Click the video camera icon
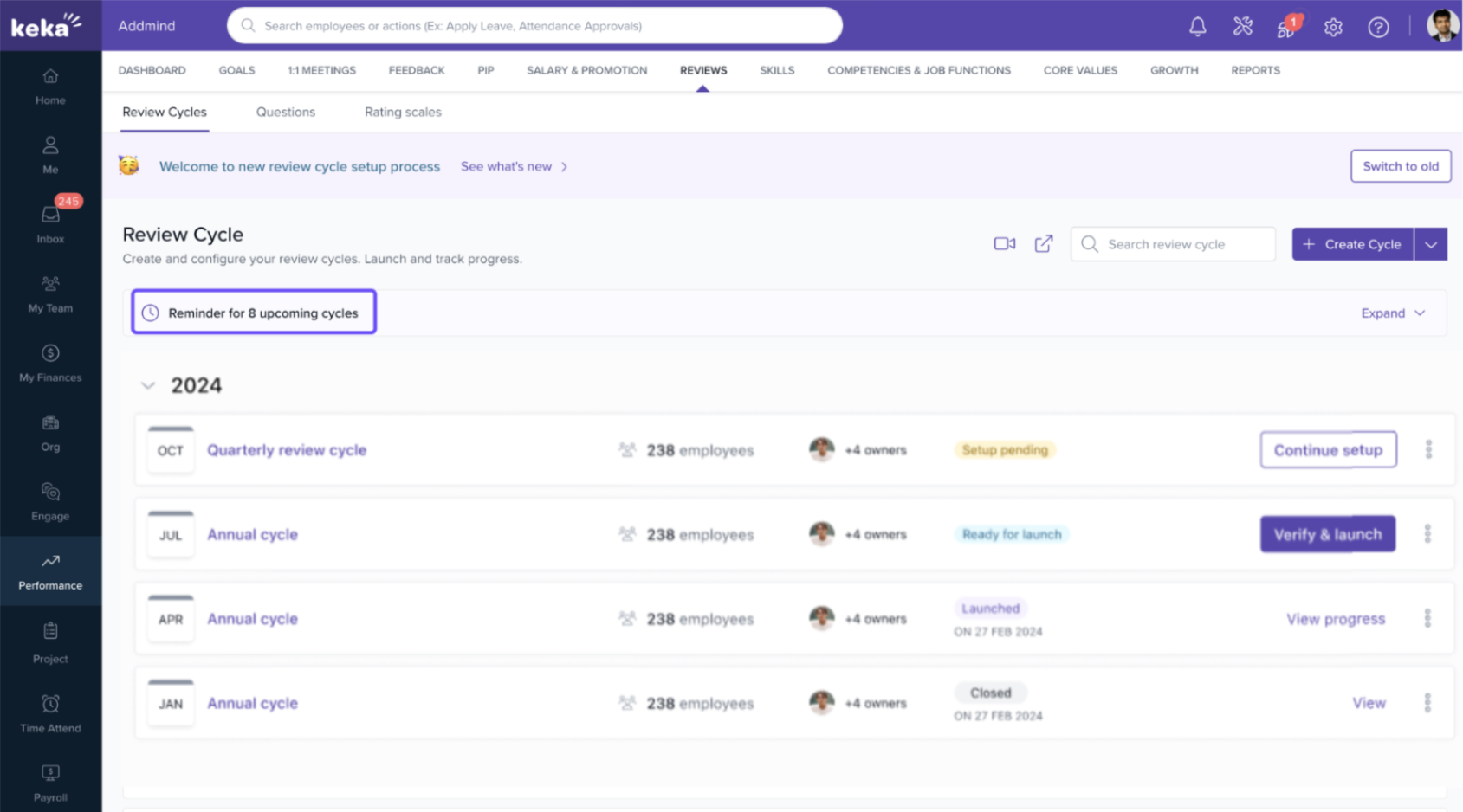Viewport: 1463px width, 812px height. [1004, 244]
